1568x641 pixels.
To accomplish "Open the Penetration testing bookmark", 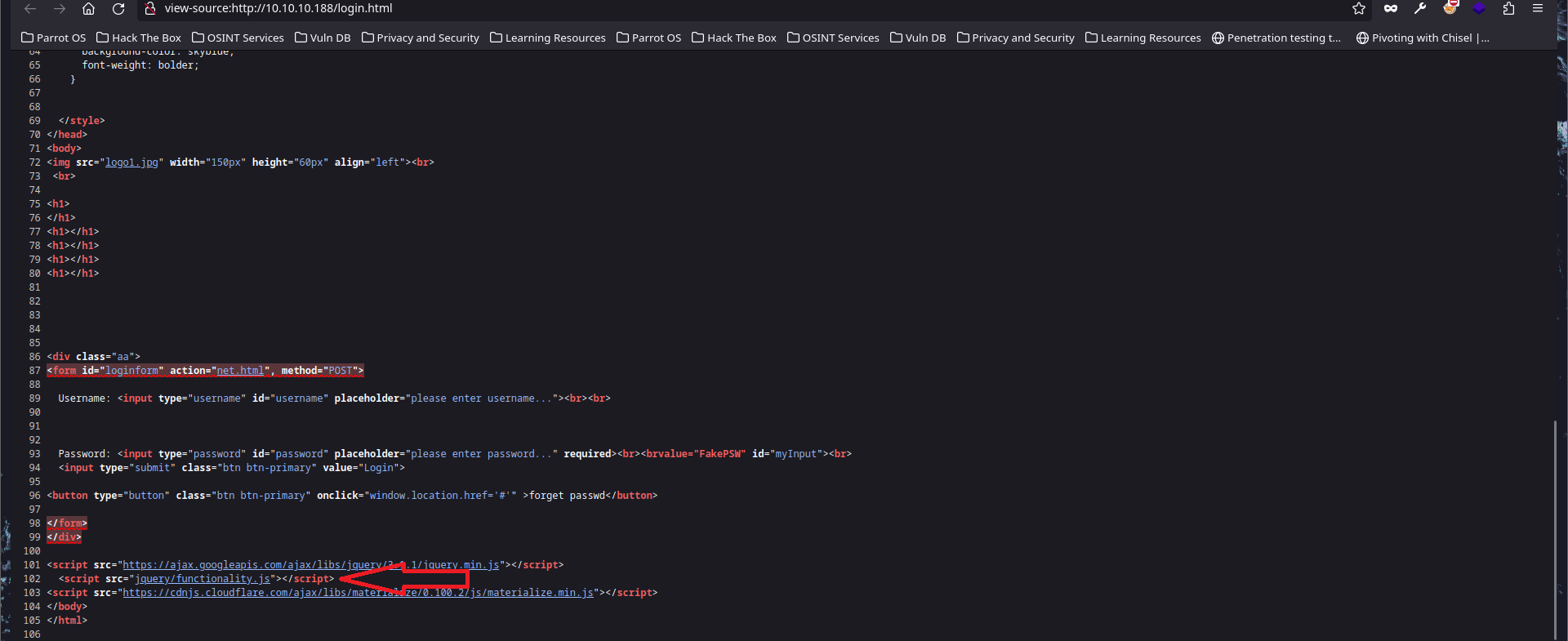I will [1276, 38].
